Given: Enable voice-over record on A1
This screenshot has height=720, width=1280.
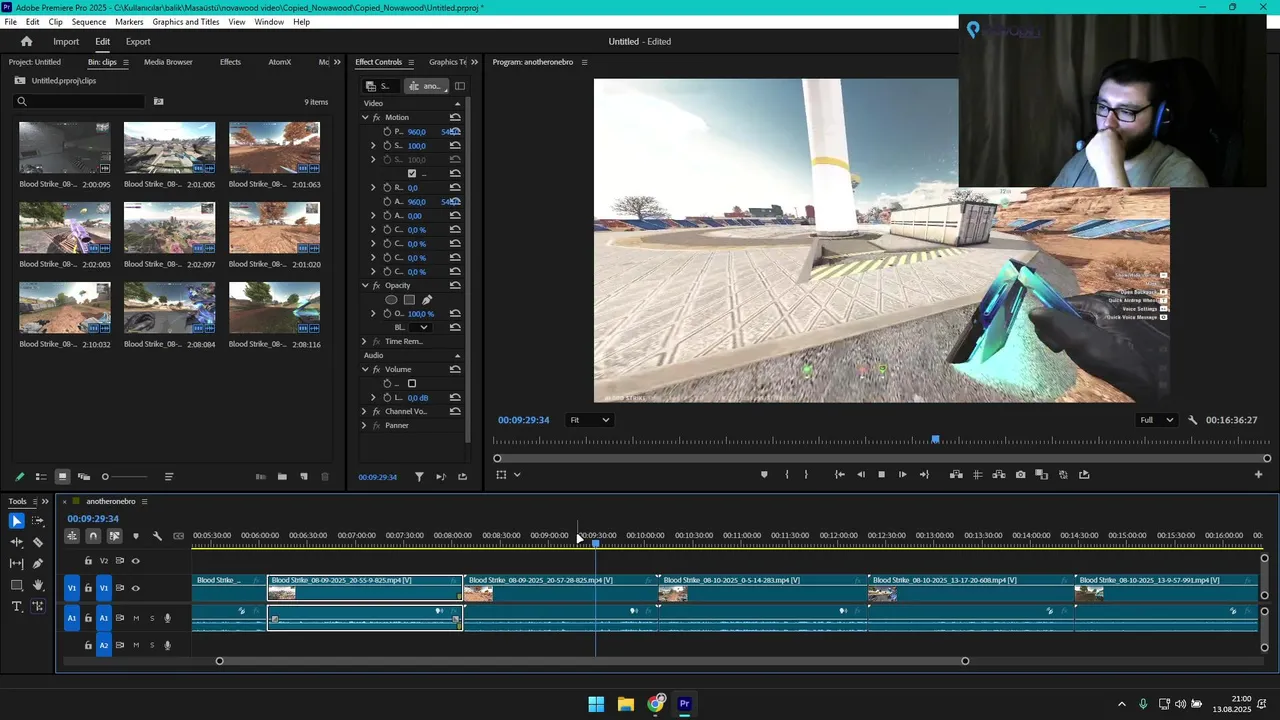Looking at the screenshot, I should tap(167, 618).
